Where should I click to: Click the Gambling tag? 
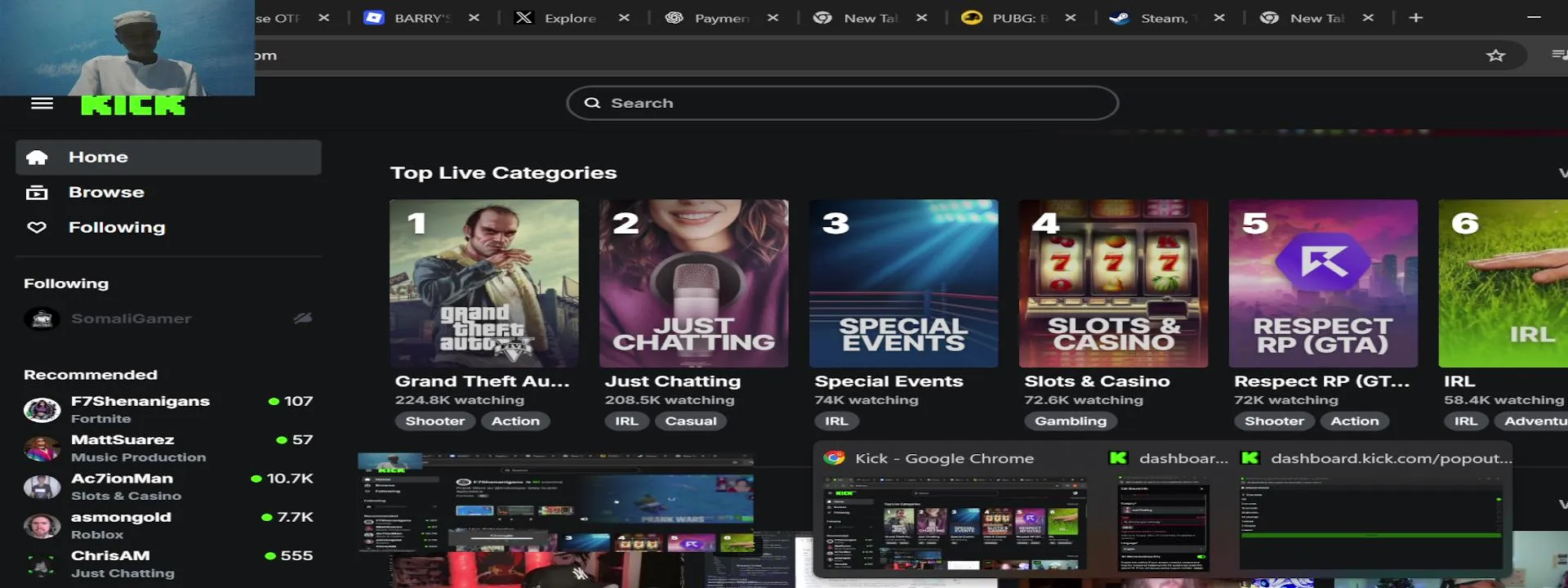click(x=1071, y=421)
